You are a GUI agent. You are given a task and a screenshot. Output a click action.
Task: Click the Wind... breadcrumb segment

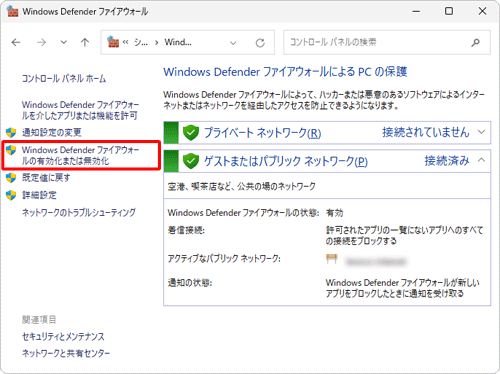178,42
